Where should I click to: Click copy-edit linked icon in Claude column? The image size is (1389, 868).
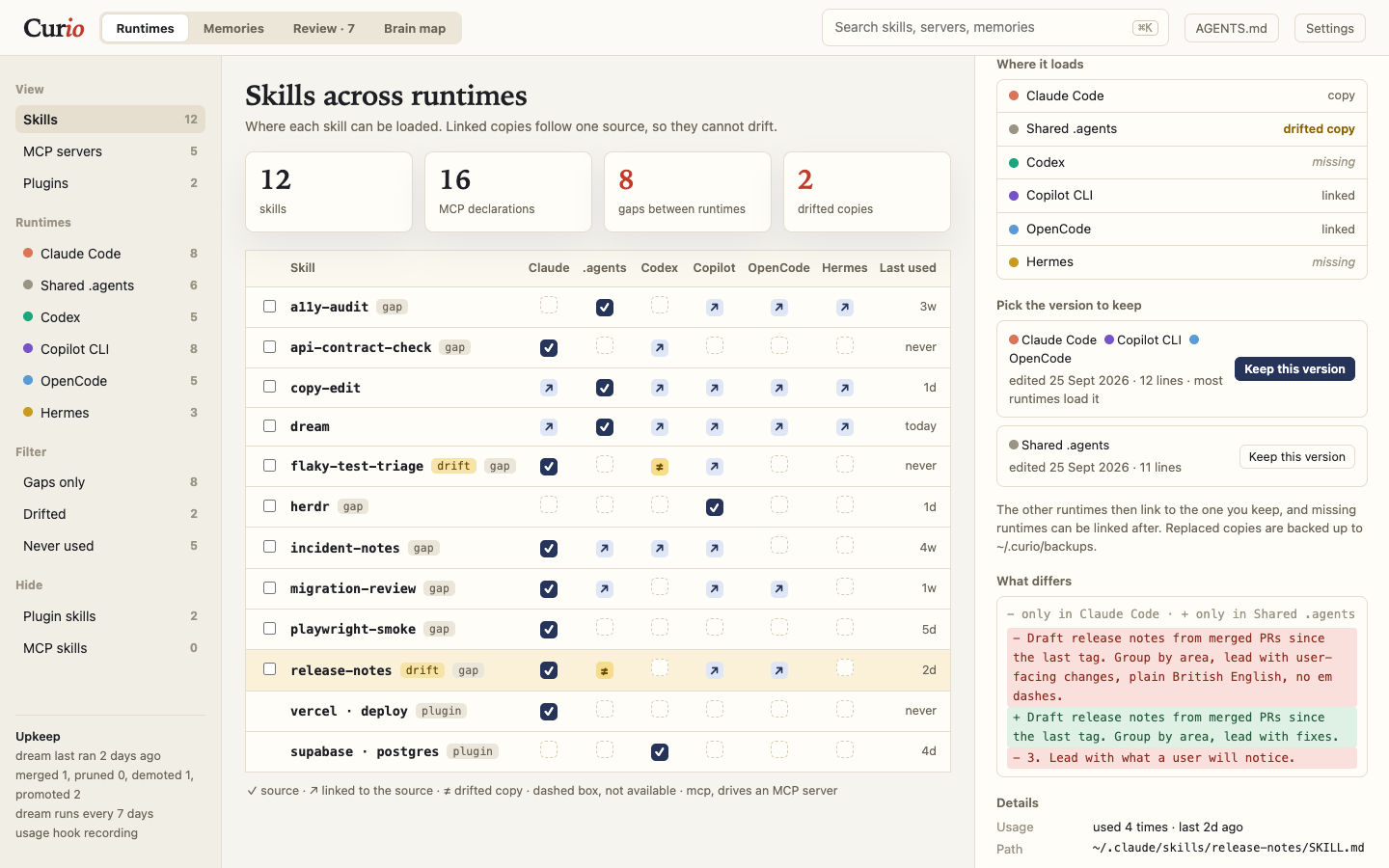point(549,388)
